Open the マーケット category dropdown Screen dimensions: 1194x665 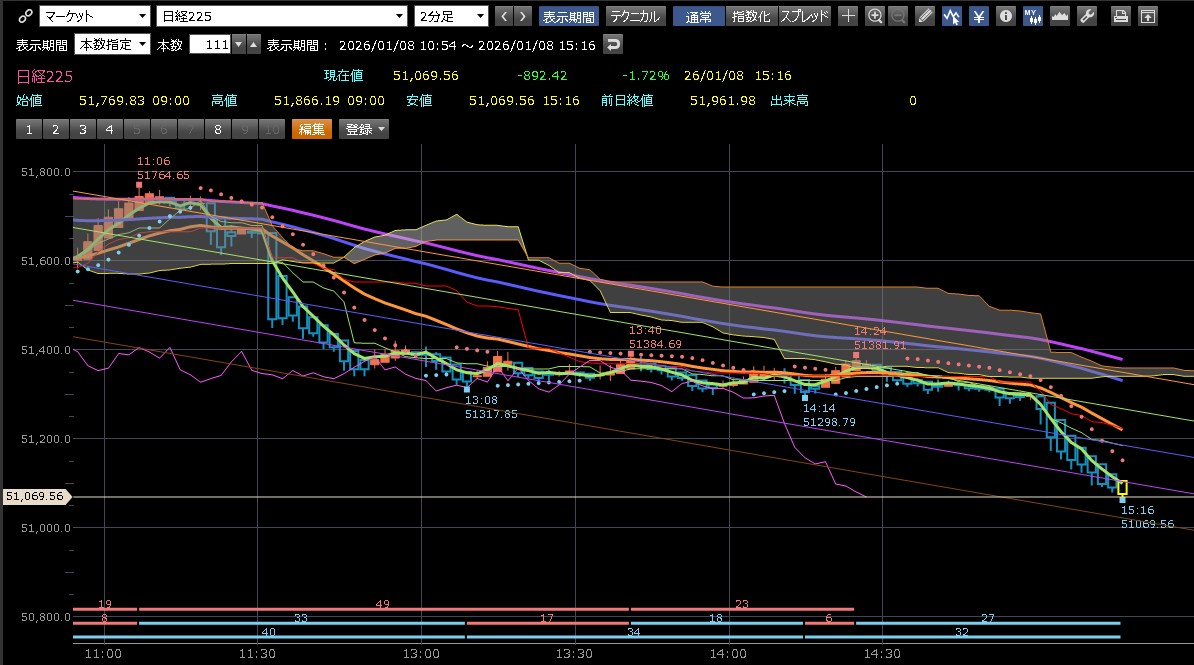(95, 16)
